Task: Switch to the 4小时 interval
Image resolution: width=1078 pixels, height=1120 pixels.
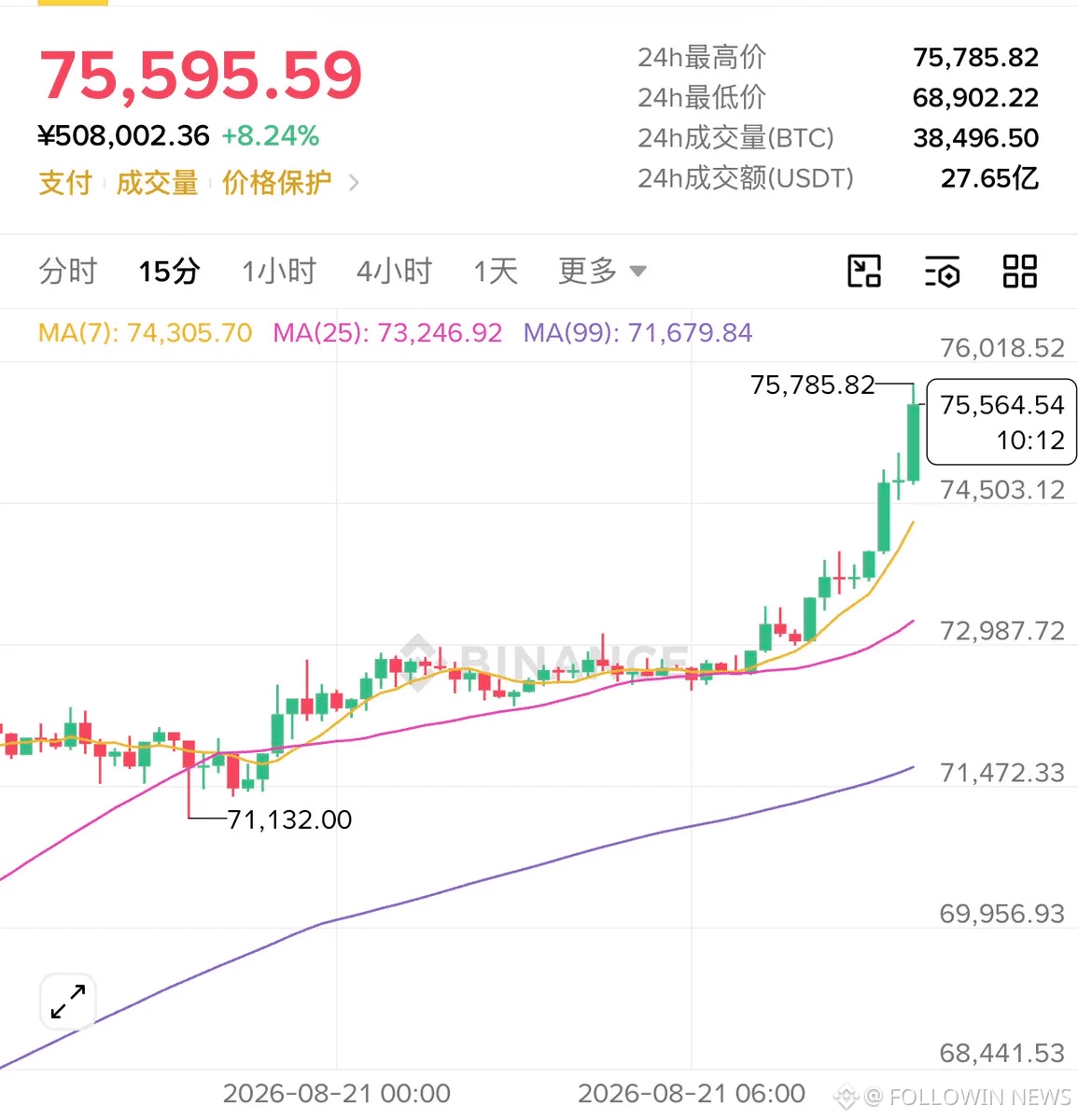Action: (x=395, y=272)
